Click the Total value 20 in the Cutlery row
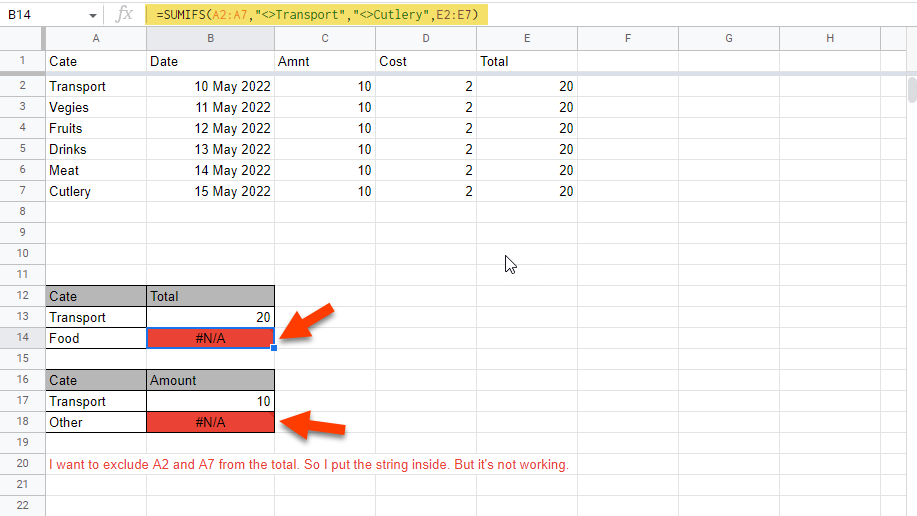 coord(527,191)
